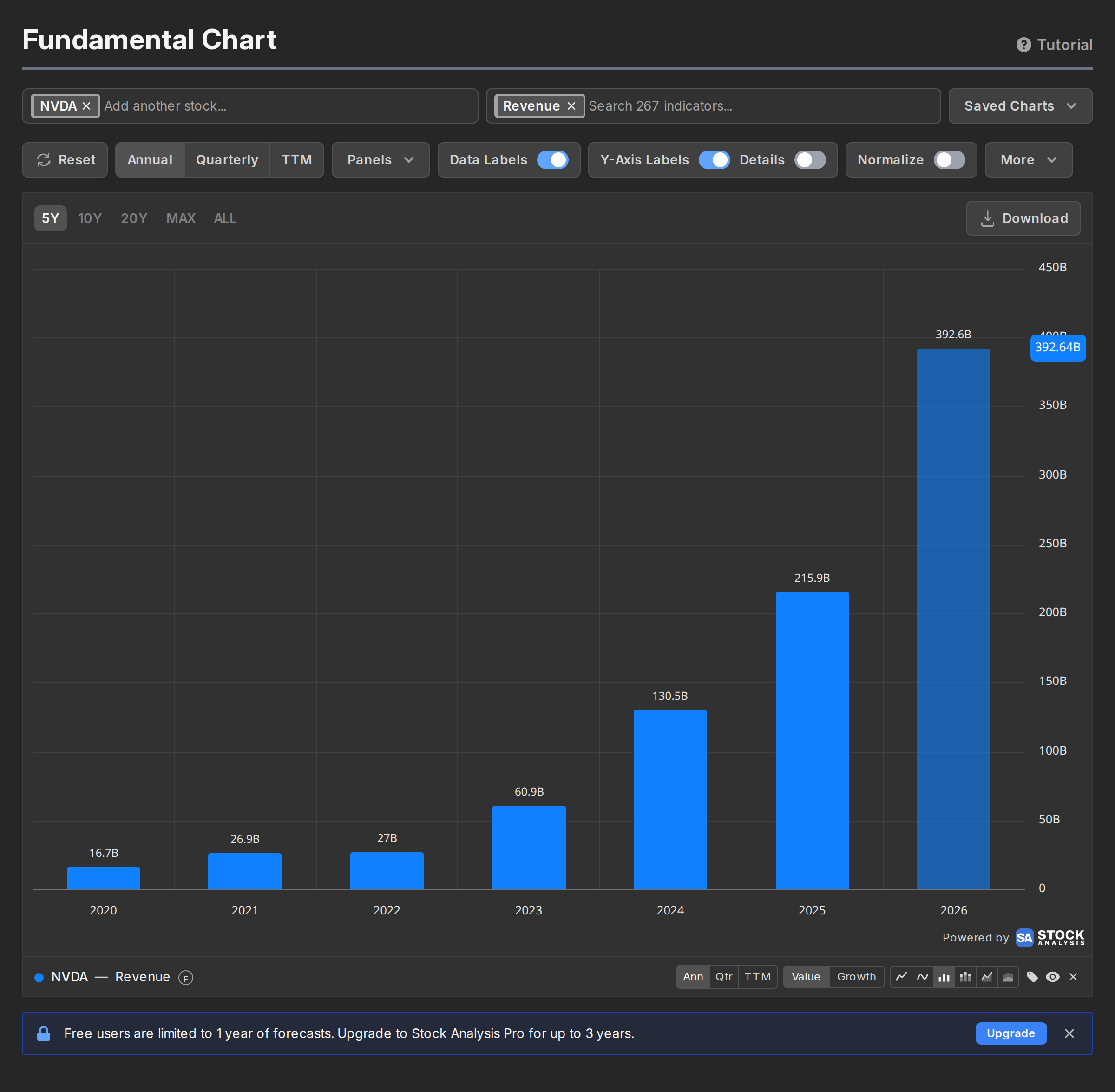
Task: Select Growth display mode
Action: pos(856,977)
